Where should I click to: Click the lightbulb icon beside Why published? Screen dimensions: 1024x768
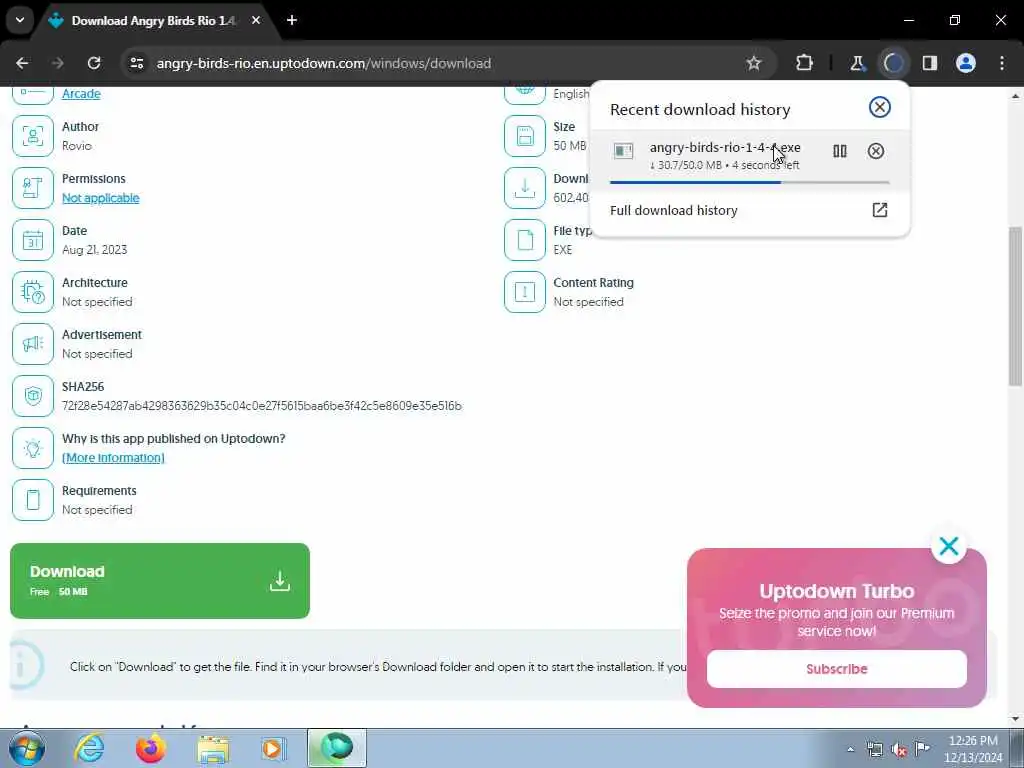(x=33, y=448)
